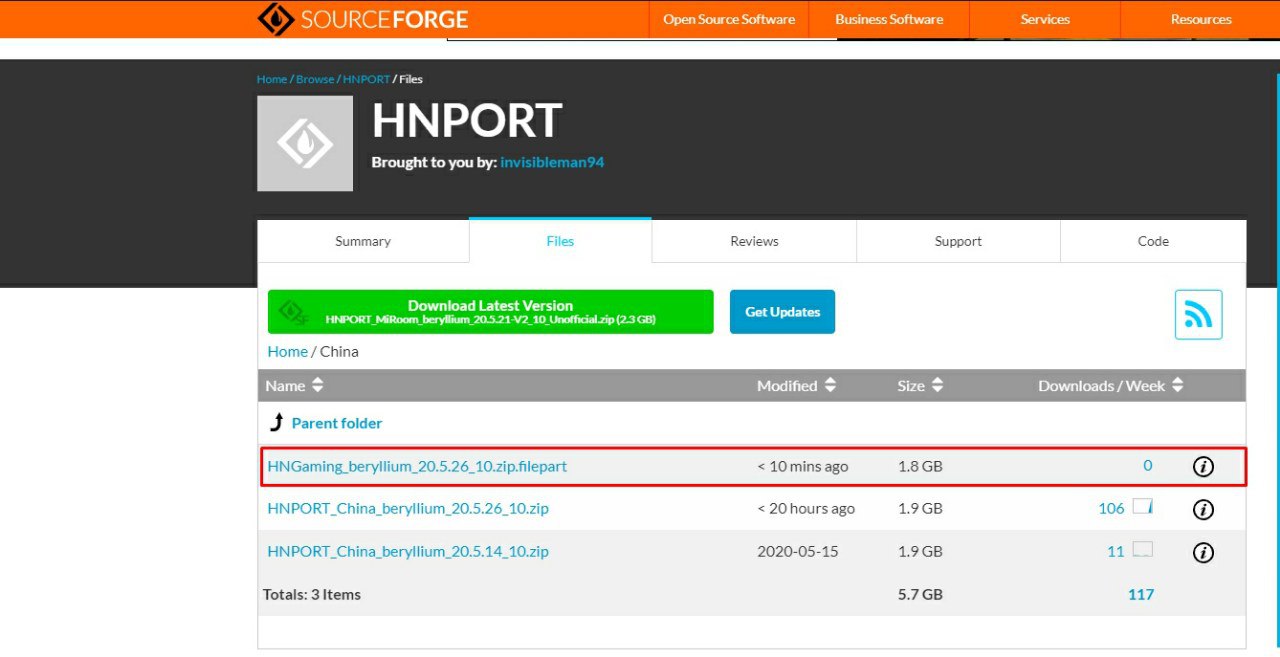Click the Get Updates button
This screenshot has width=1280, height=657.
782,312
